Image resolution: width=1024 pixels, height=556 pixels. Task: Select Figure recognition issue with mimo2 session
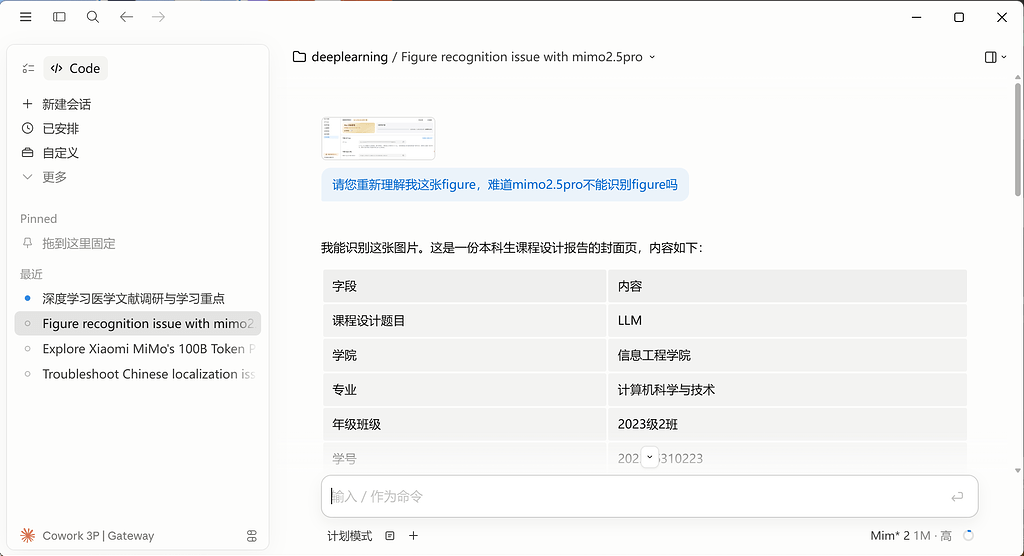(138, 323)
